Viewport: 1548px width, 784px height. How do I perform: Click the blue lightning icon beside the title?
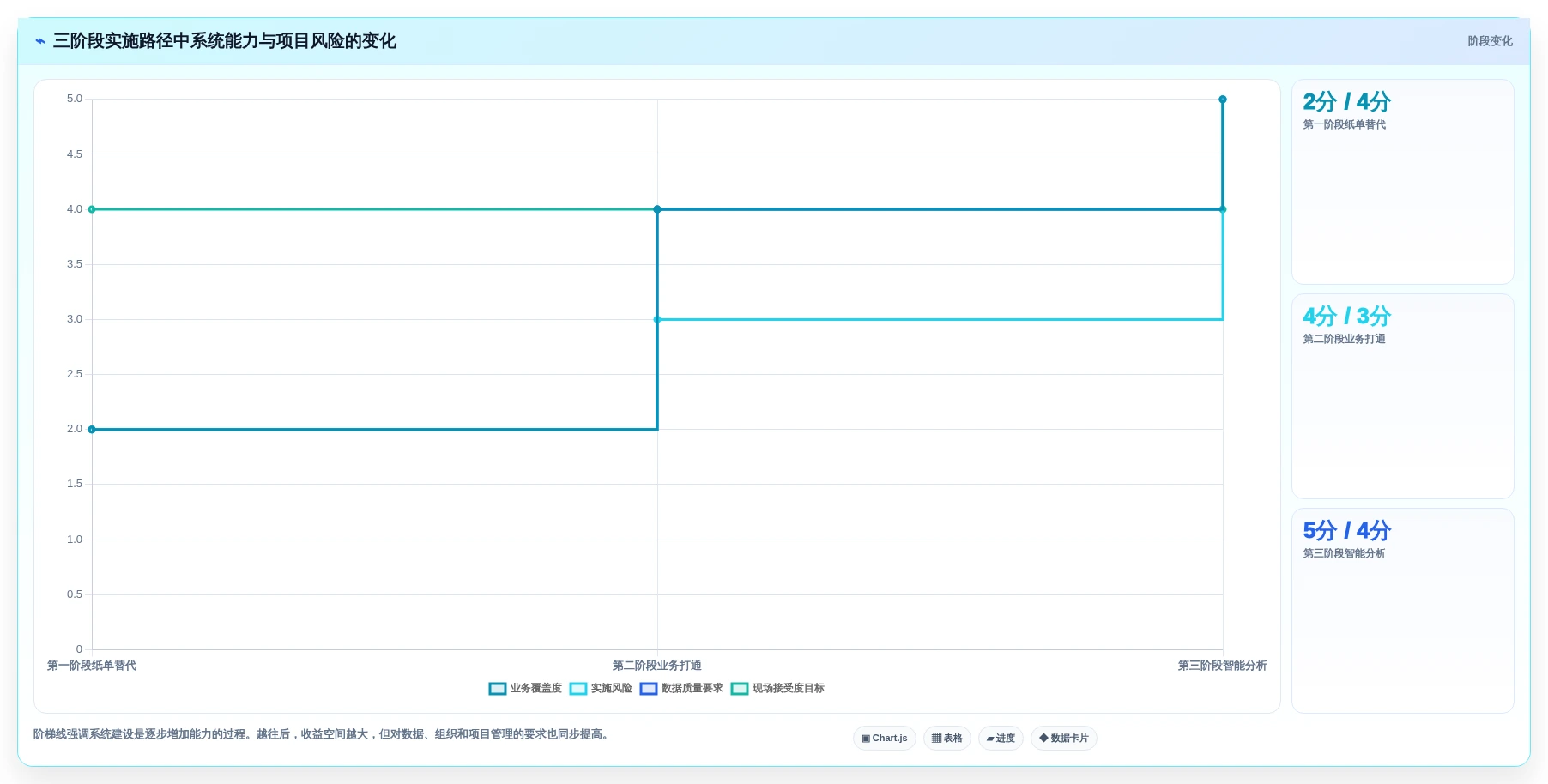pyautogui.click(x=40, y=41)
